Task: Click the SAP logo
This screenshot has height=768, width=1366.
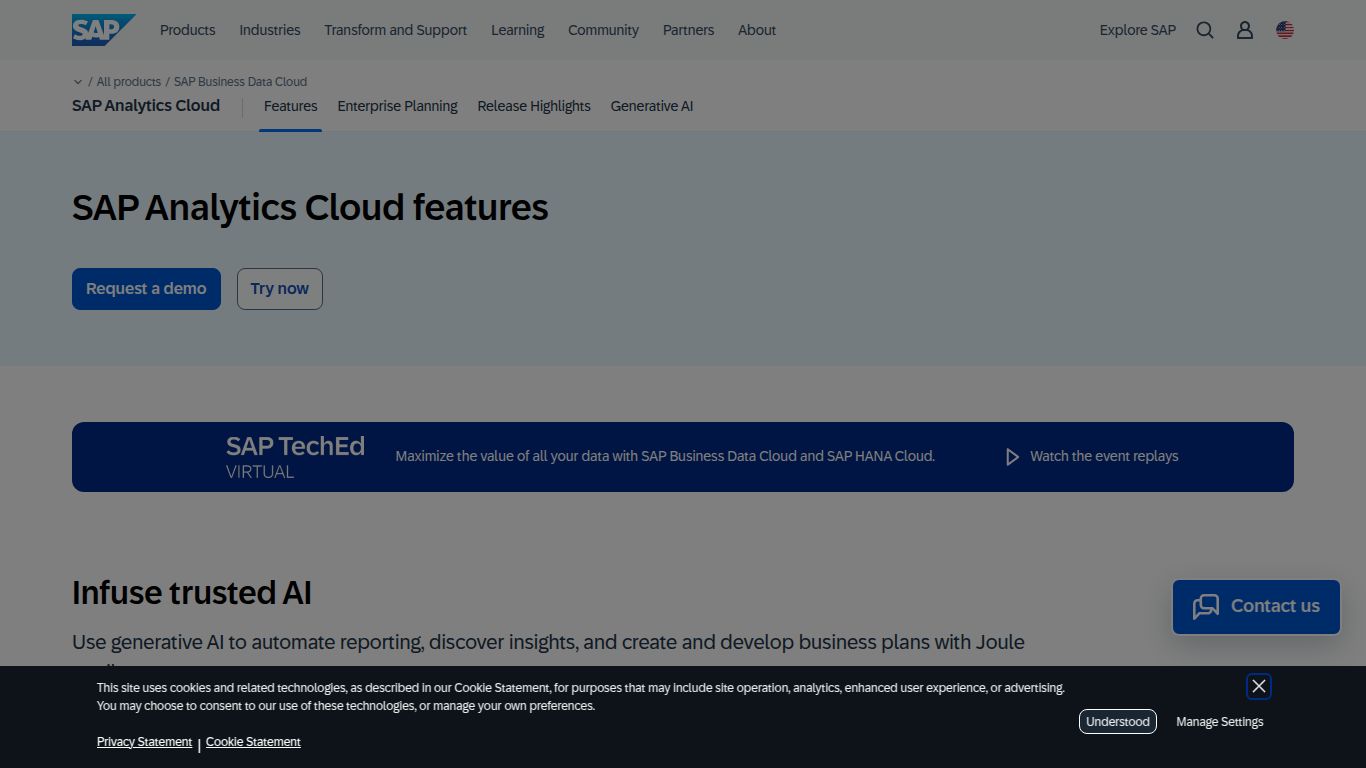Action: 101,29
